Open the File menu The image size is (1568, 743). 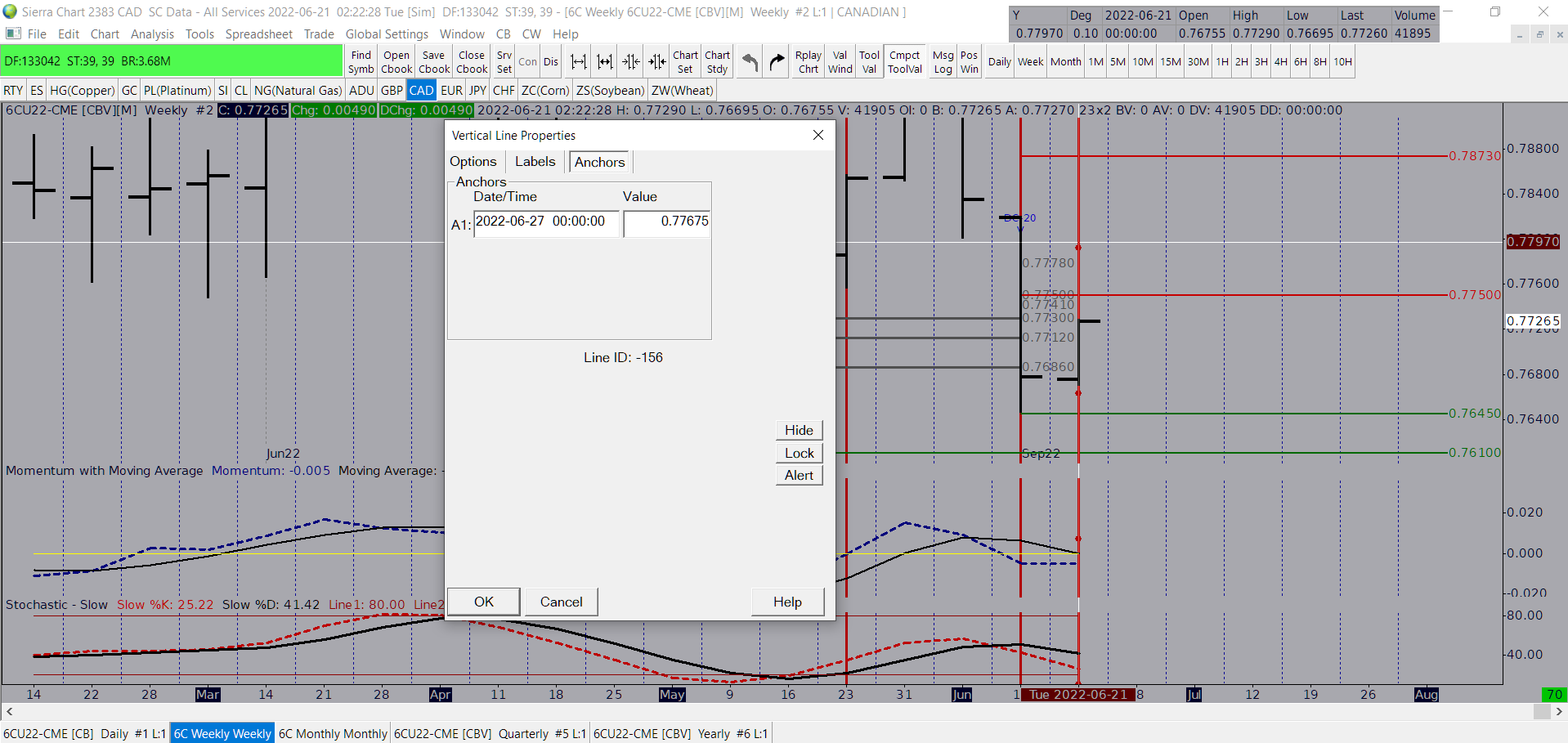pyautogui.click(x=37, y=34)
